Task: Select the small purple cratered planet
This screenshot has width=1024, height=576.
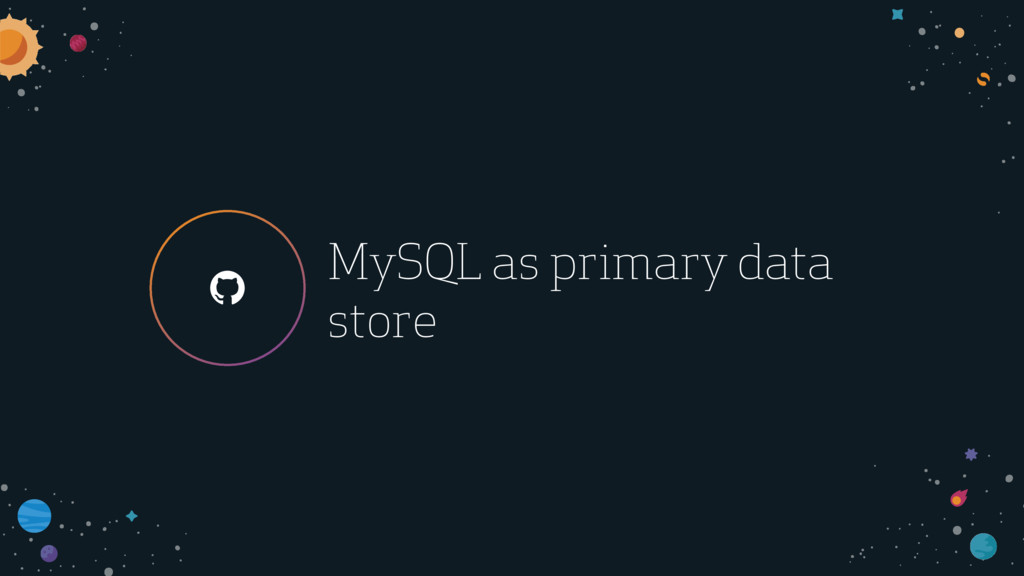Action: [49, 554]
